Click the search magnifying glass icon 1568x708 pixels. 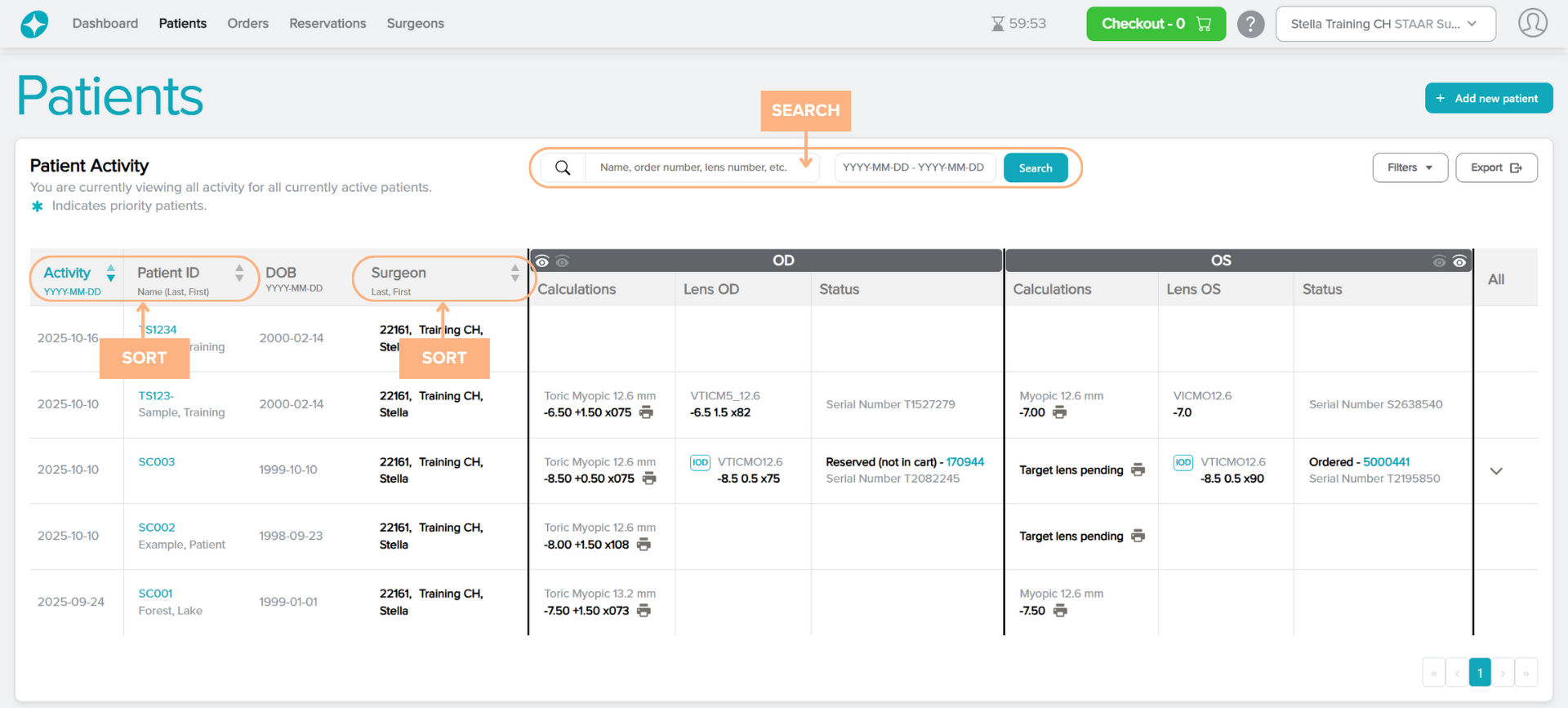pyautogui.click(x=563, y=167)
